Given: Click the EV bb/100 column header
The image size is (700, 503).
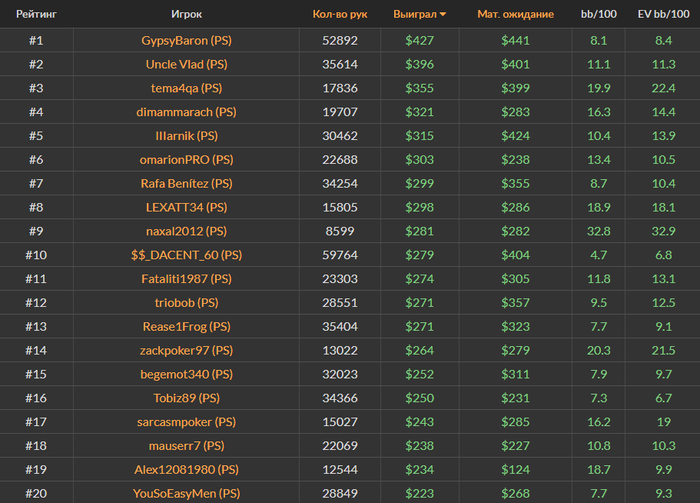Looking at the screenshot, I should (663, 14).
